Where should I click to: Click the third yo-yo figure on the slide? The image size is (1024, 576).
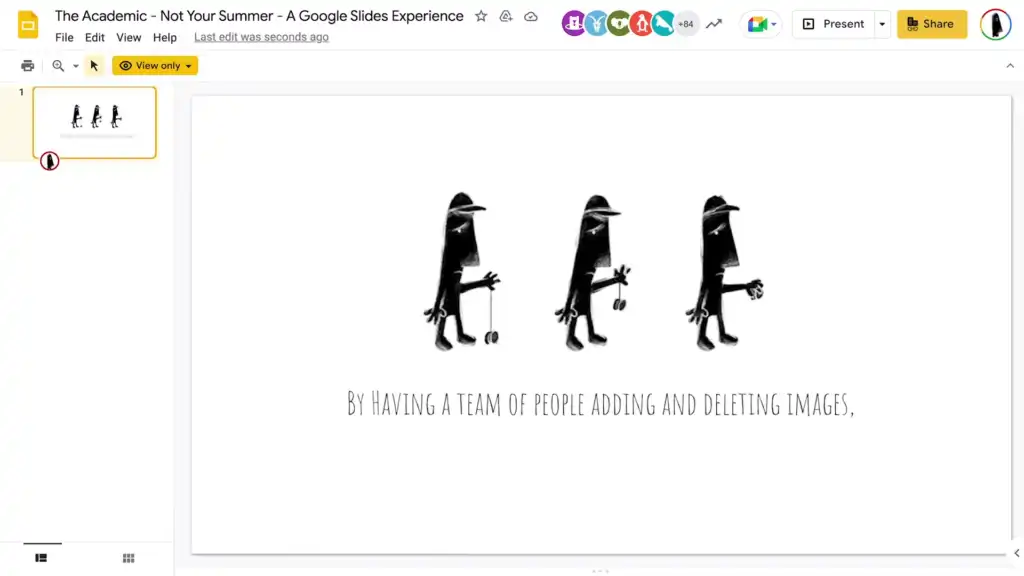pyautogui.click(x=725, y=272)
